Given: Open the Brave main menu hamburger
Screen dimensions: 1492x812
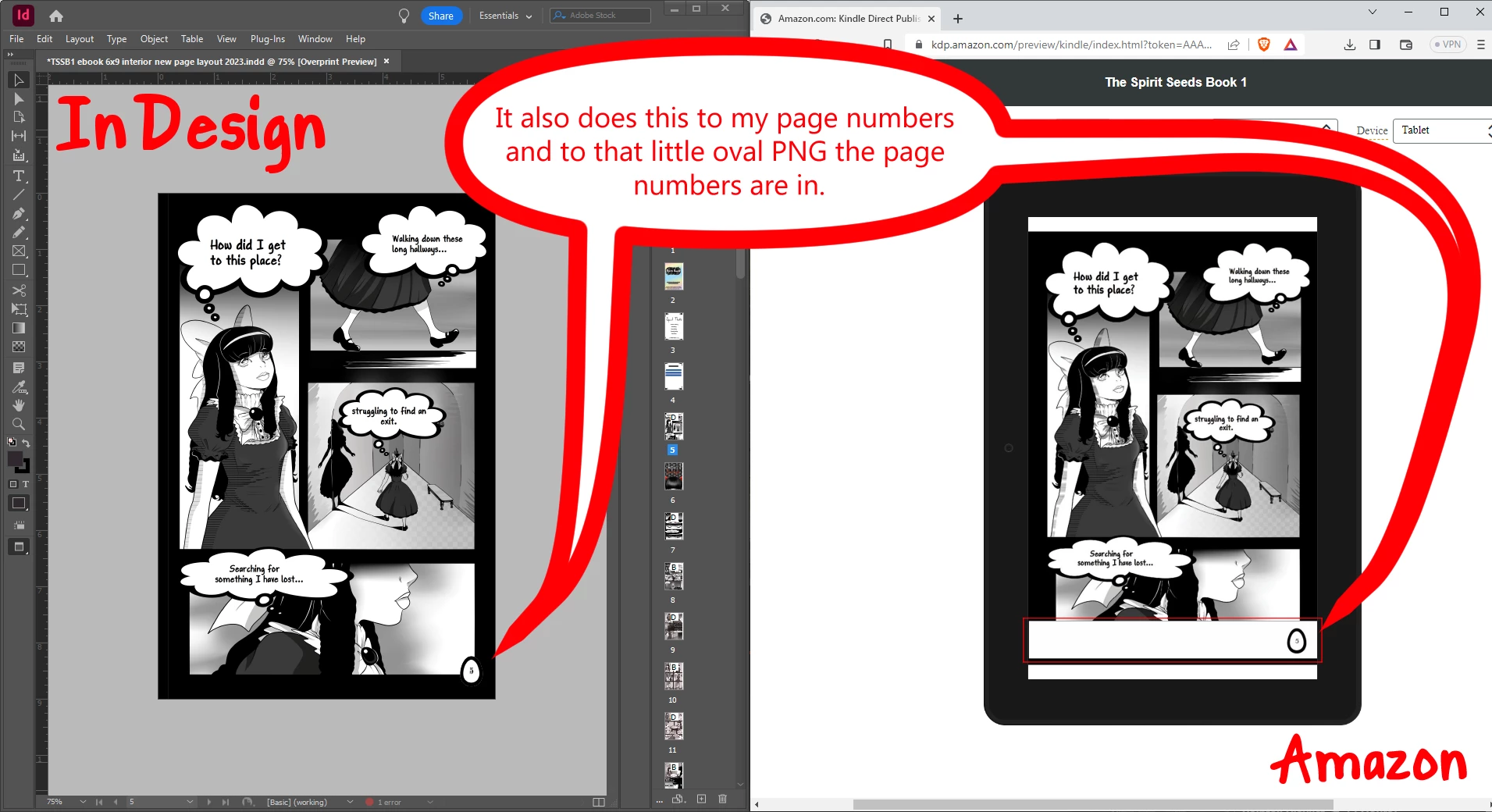Looking at the screenshot, I should (x=1480, y=45).
